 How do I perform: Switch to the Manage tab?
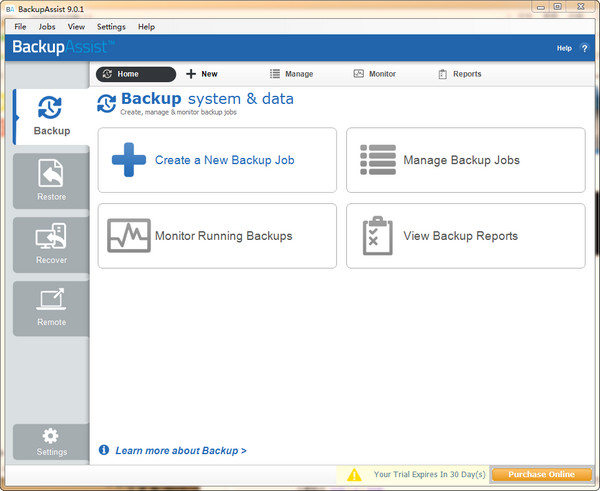[291, 74]
